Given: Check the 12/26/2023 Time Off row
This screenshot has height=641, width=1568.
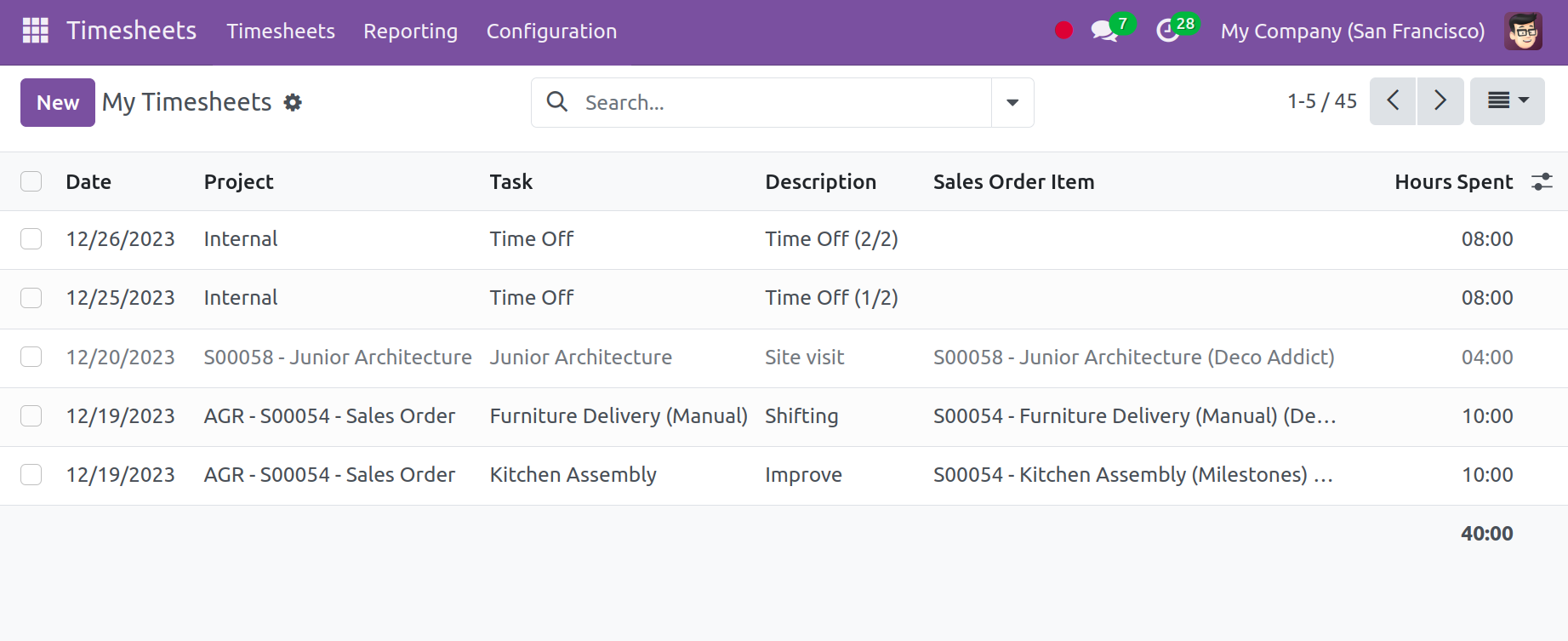Looking at the screenshot, I should coord(31,239).
